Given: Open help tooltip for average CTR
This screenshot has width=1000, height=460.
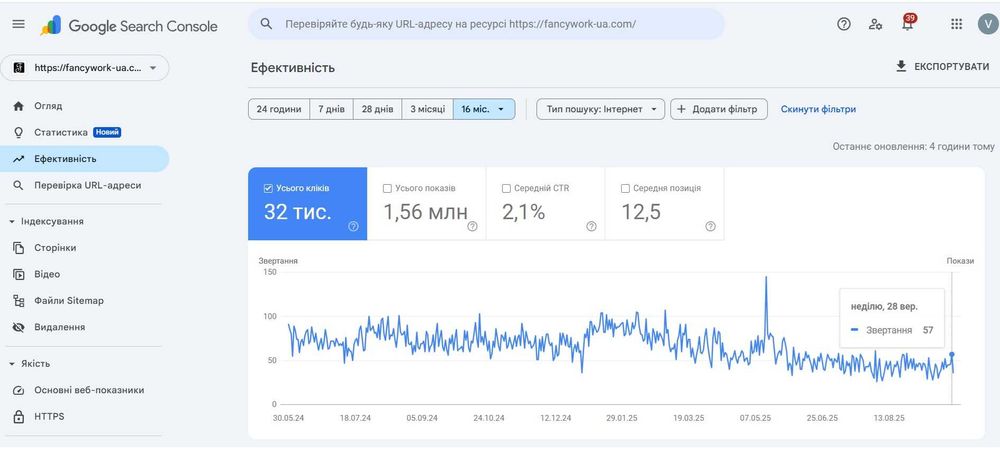Looking at the screenshot, I should pyautogui.click(x=591, y=226).
